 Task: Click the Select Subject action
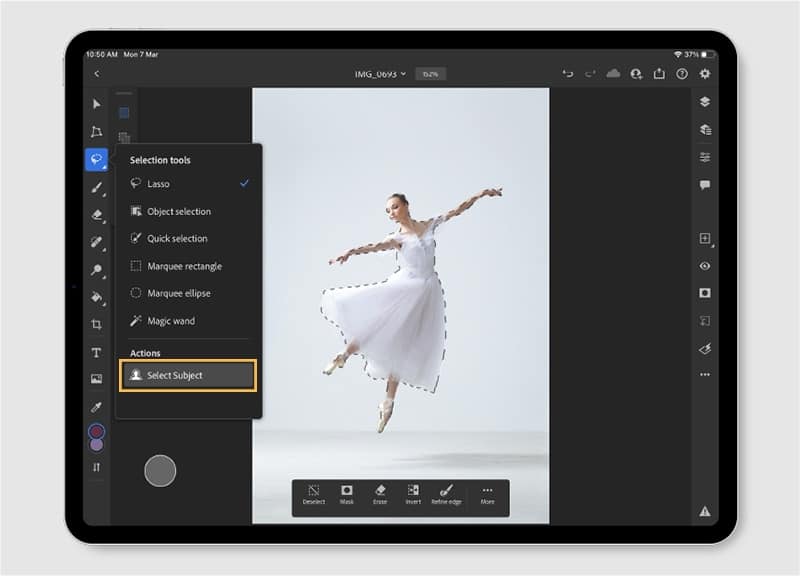pyautogui.click(x=188, y=375)
